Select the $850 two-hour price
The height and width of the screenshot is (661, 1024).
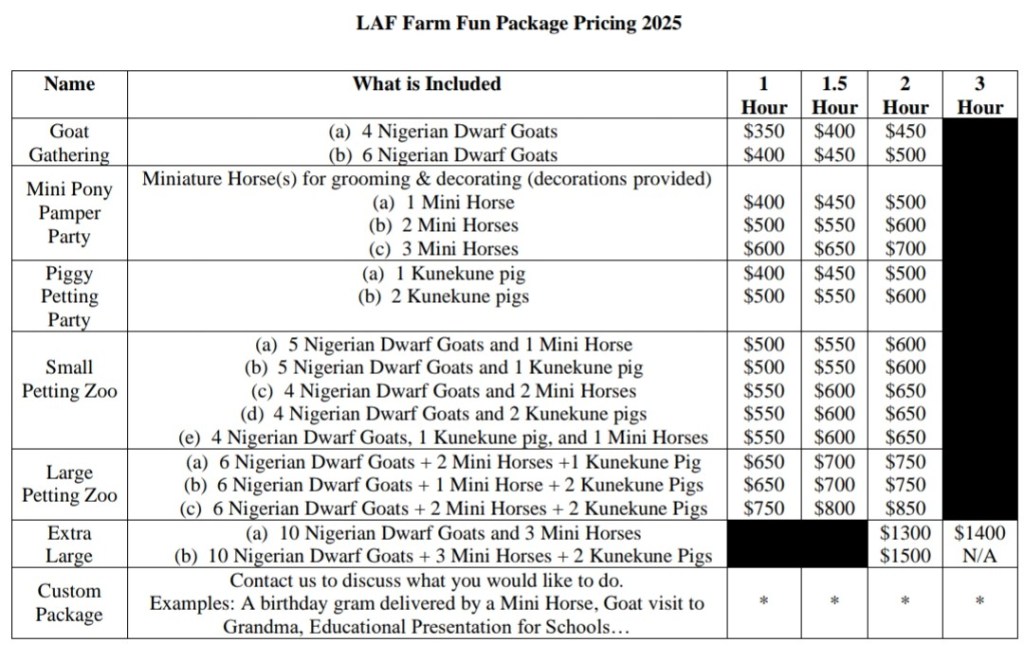[905, 509]
